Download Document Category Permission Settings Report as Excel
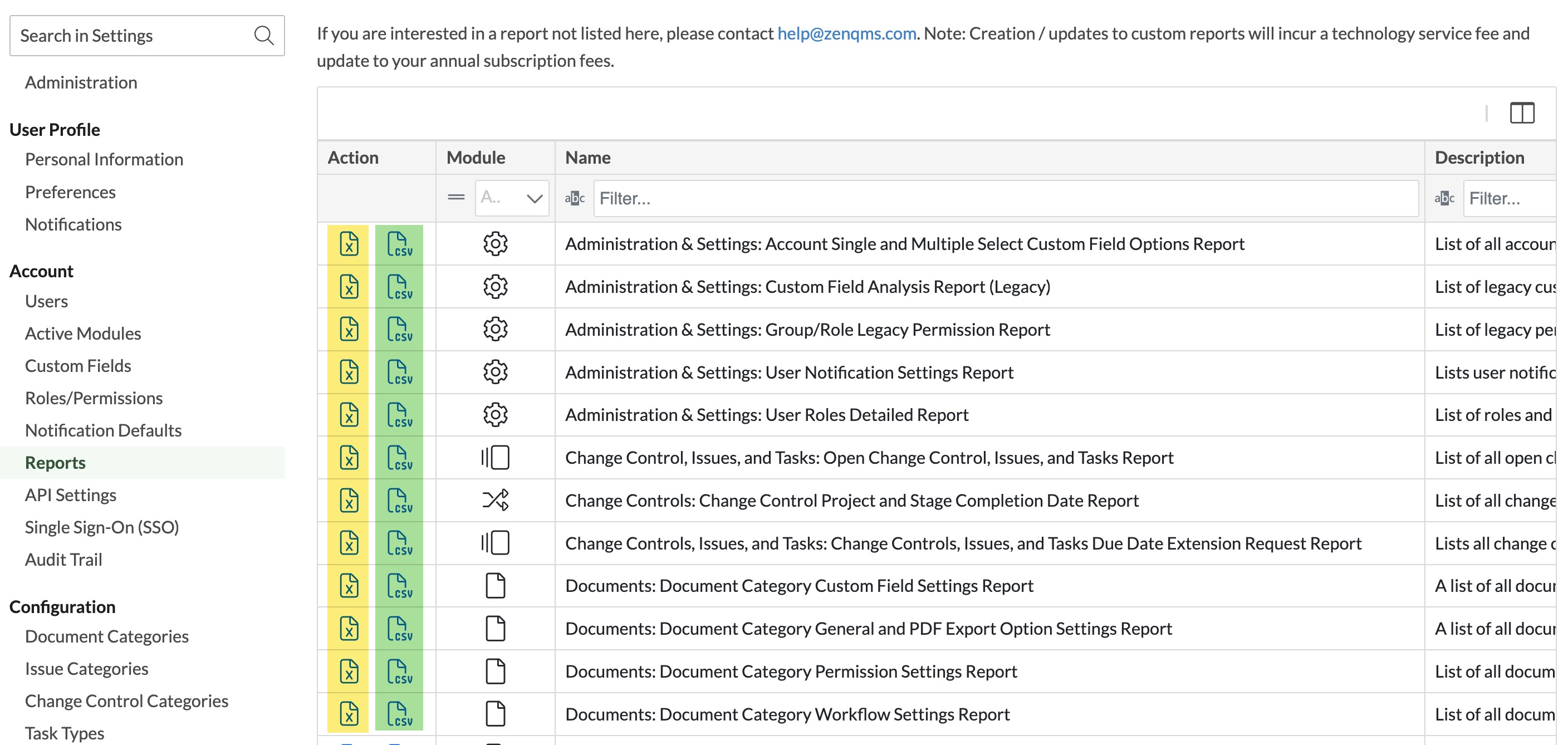Screen dimensions: 1568x745 pos(348,672)
